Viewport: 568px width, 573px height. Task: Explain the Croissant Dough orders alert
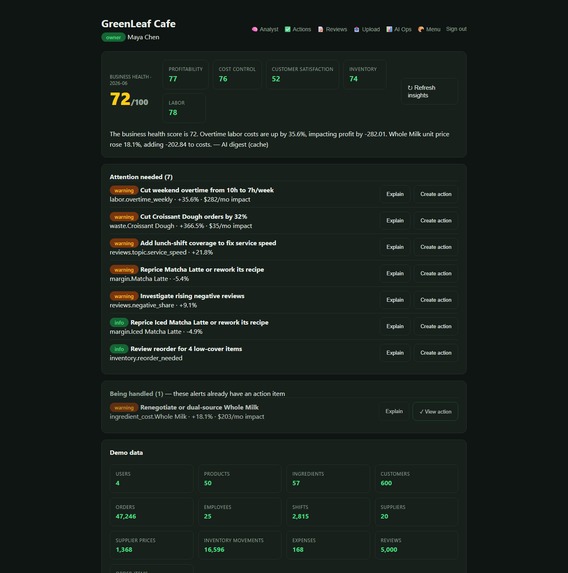[395, 220]
